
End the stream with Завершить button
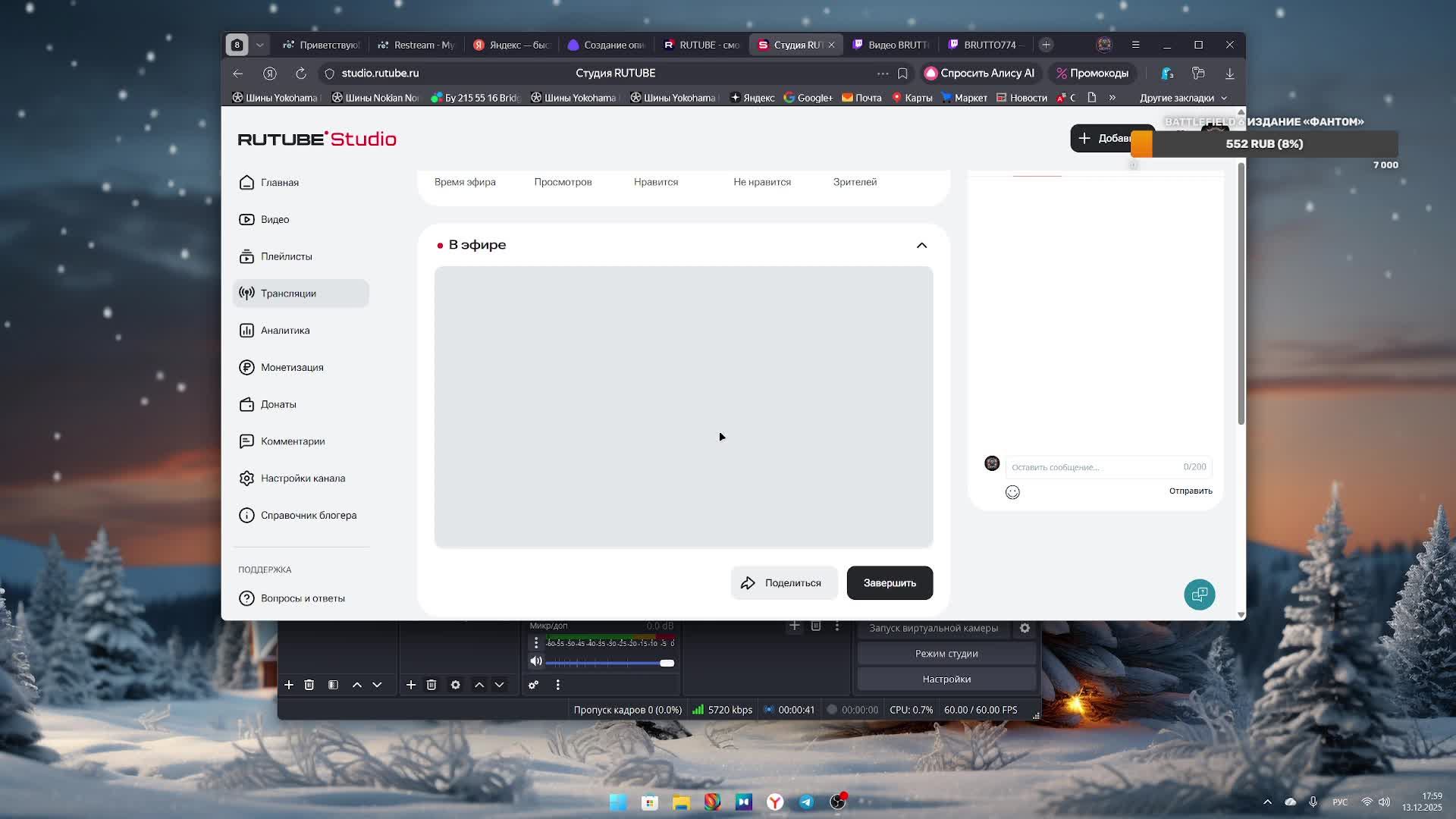[890, 583]
